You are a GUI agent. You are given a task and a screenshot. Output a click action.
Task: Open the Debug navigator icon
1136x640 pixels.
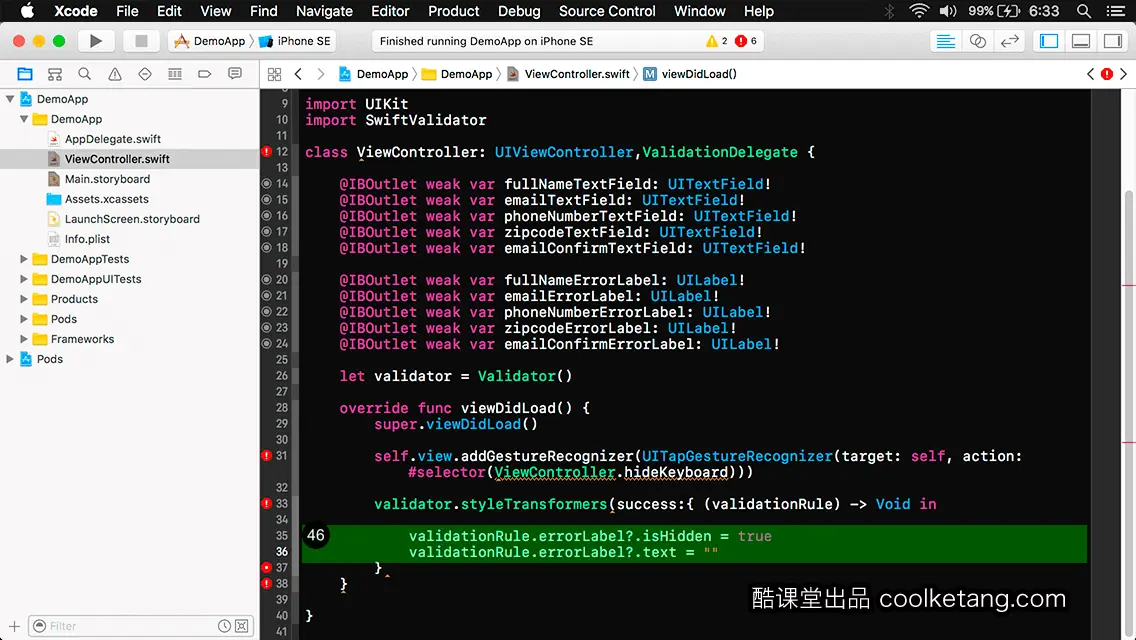pos(175,74)
